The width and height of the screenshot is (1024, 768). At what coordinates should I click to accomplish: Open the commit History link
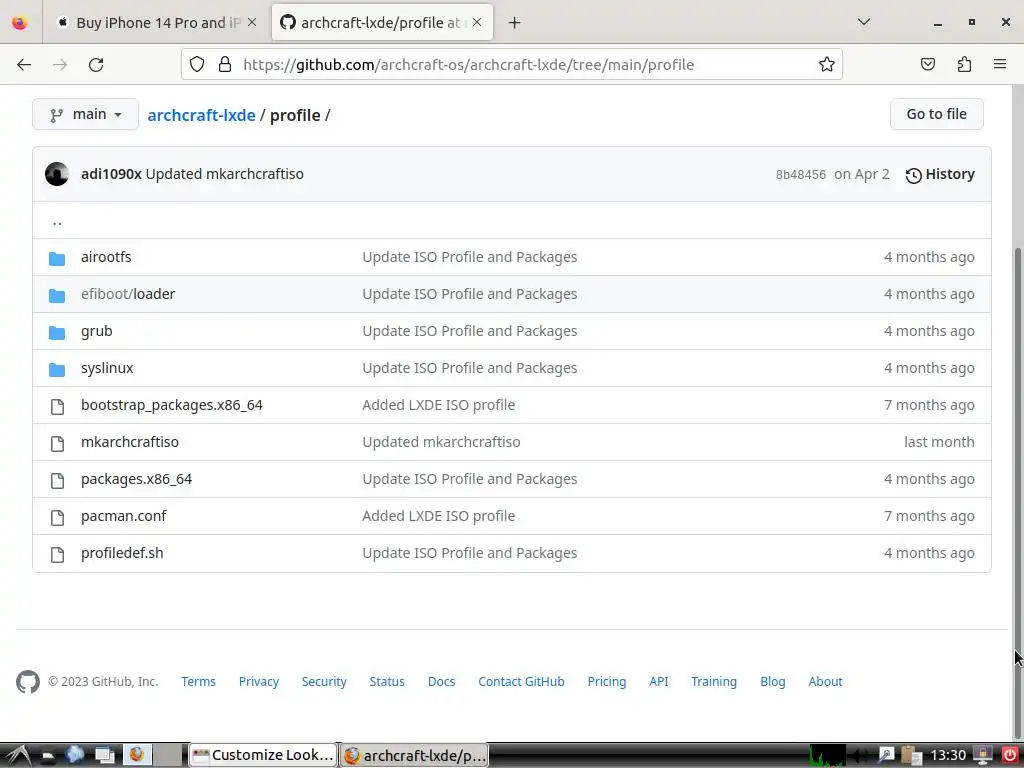pyautogui.click(x=940, y=174)
